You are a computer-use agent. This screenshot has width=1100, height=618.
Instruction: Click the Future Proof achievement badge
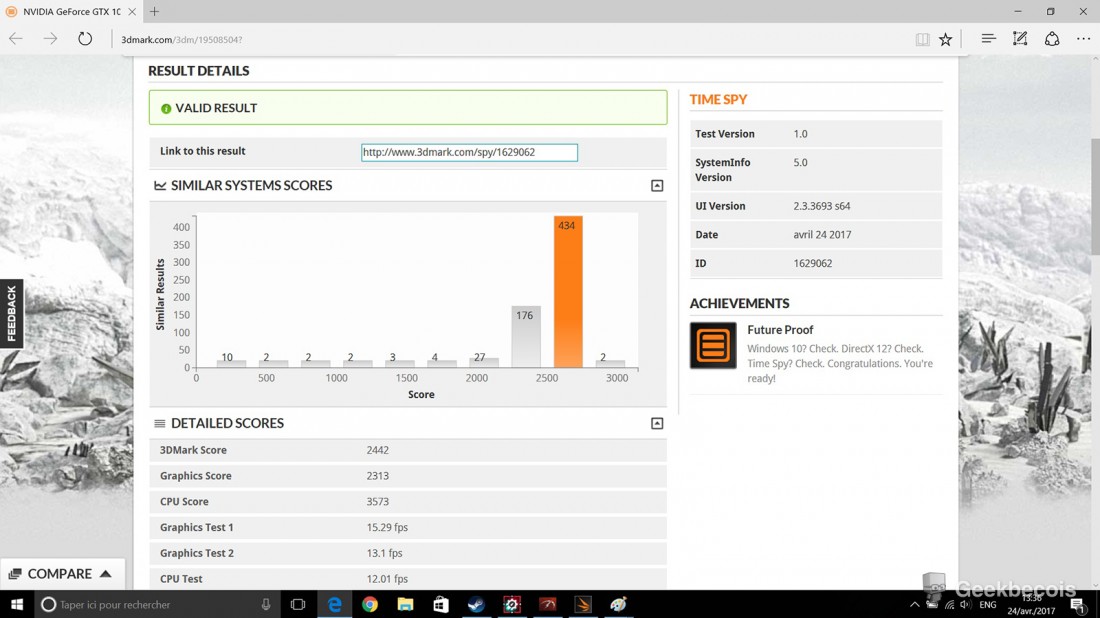pyautogui.click(x=713, y=346)
